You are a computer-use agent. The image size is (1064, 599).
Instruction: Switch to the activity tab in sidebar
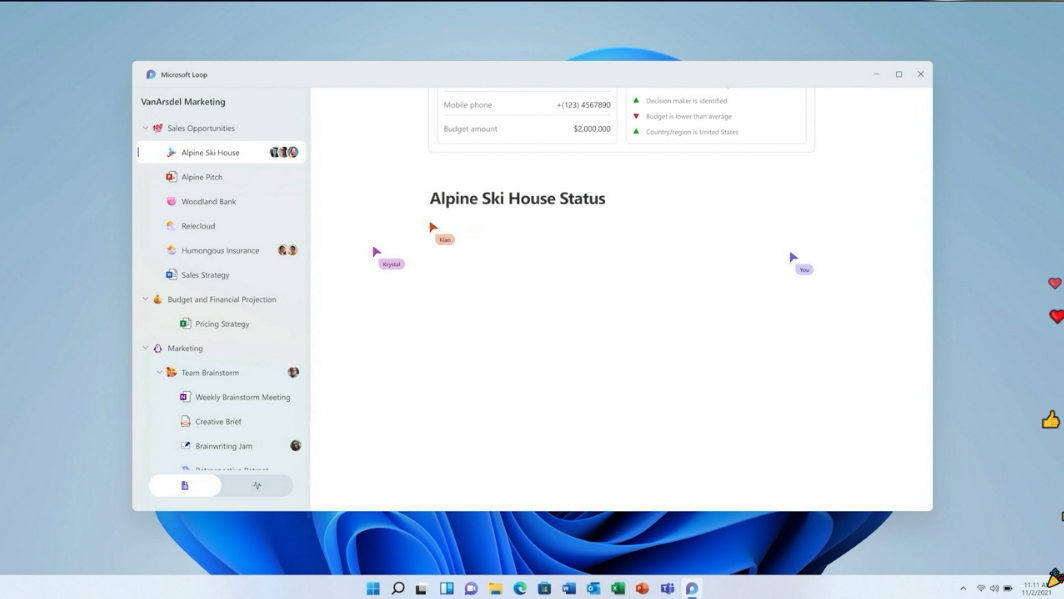coord(257,486)
